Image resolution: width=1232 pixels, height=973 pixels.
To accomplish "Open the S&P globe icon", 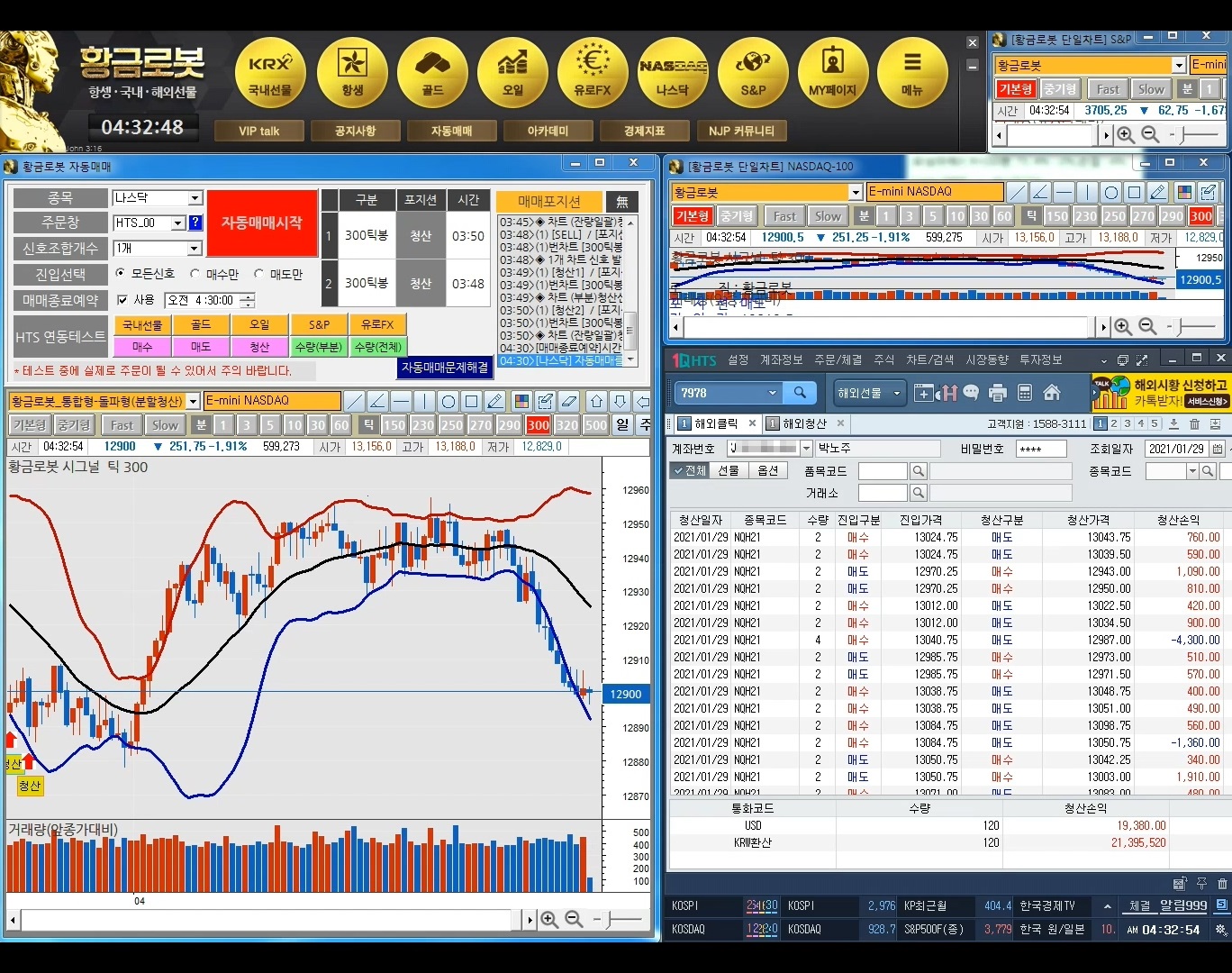I will point(753,72).
